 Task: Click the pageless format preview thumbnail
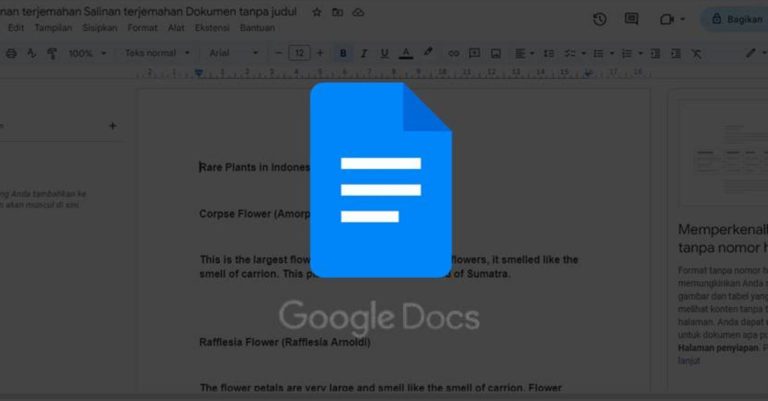pos(724,153)
